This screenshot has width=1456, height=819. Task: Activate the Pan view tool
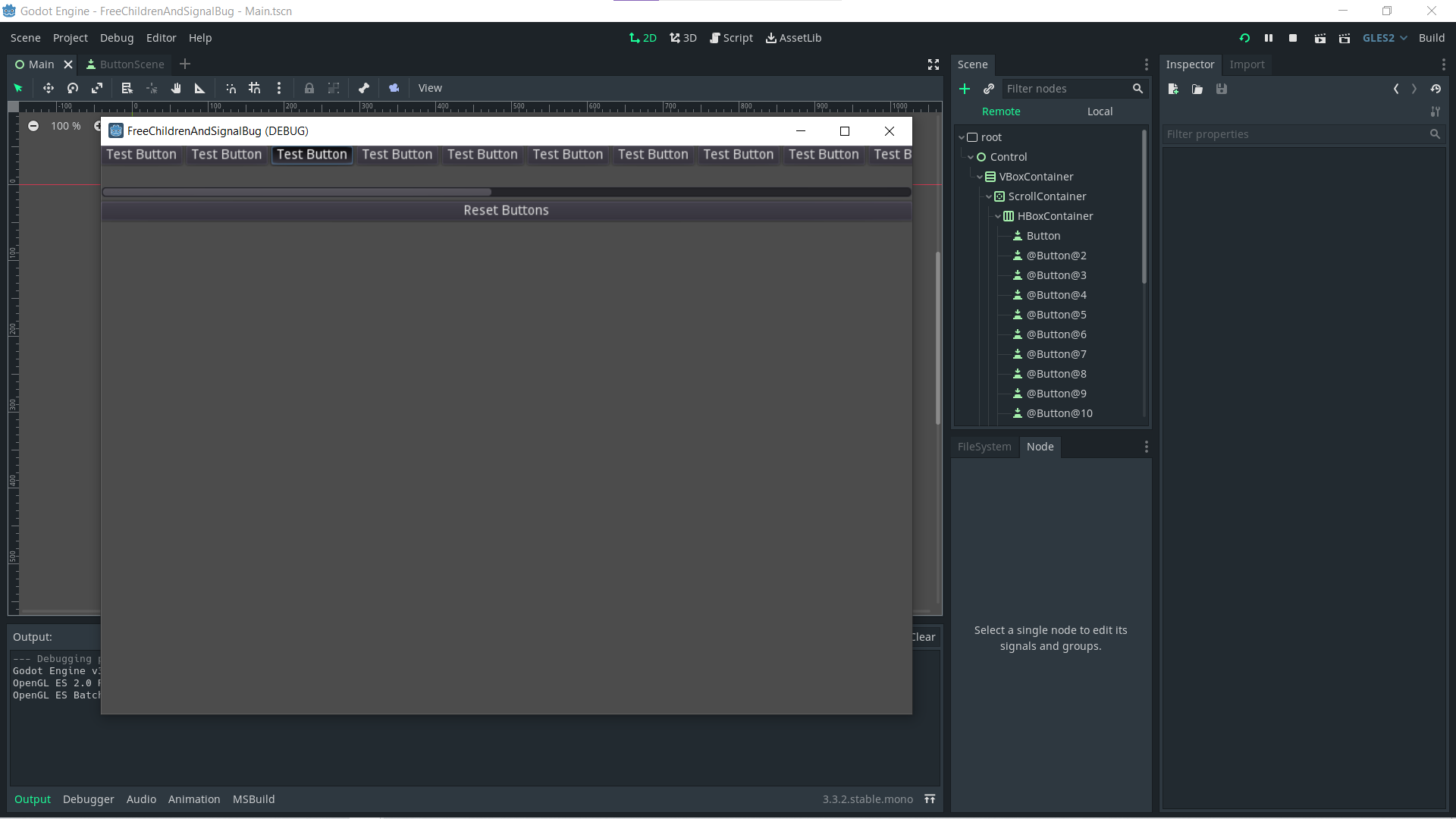pyautogui.click(x=175, y=88)
